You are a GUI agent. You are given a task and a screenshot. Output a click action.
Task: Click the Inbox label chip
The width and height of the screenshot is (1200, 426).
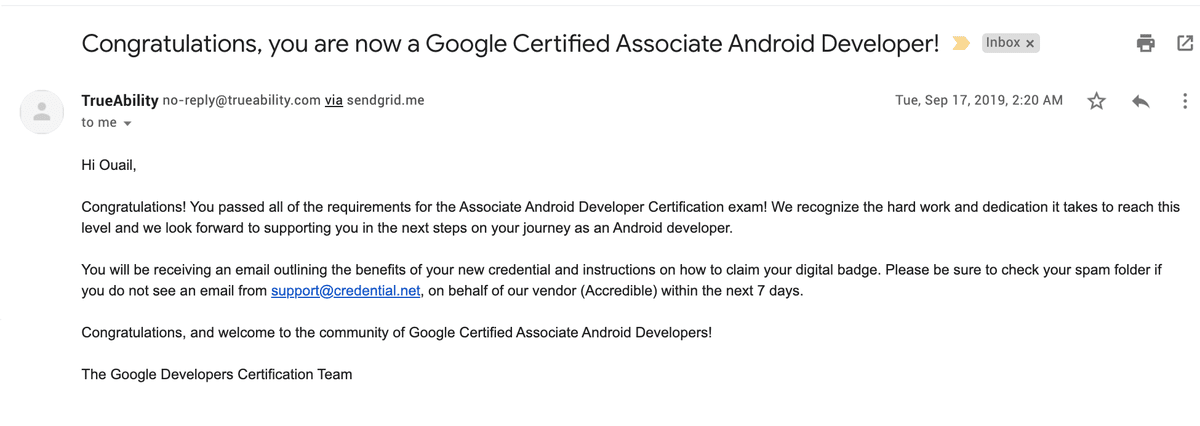point(1003,43)
